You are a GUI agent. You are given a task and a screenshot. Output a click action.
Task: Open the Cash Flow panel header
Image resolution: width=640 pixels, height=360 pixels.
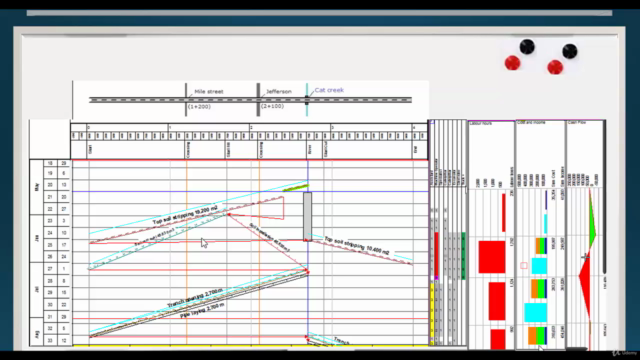click(x=577, y=122)
